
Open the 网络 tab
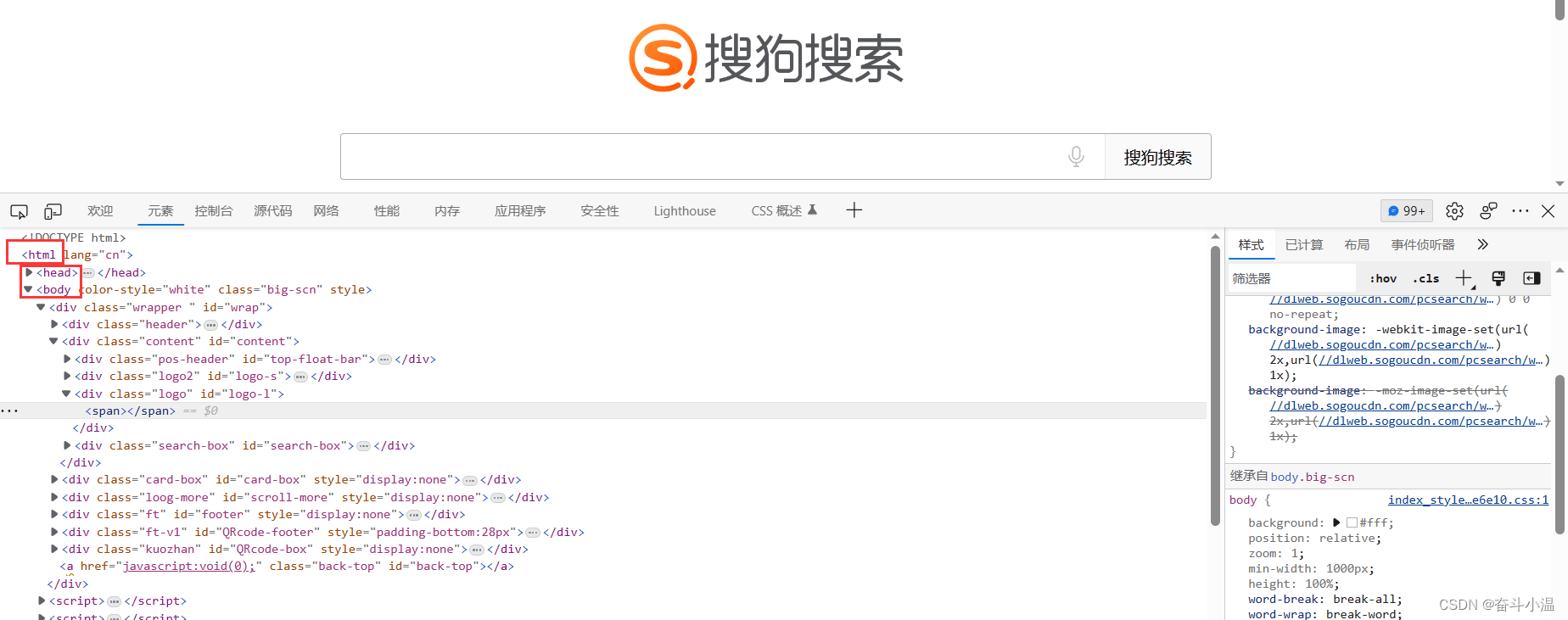(327, 211)
